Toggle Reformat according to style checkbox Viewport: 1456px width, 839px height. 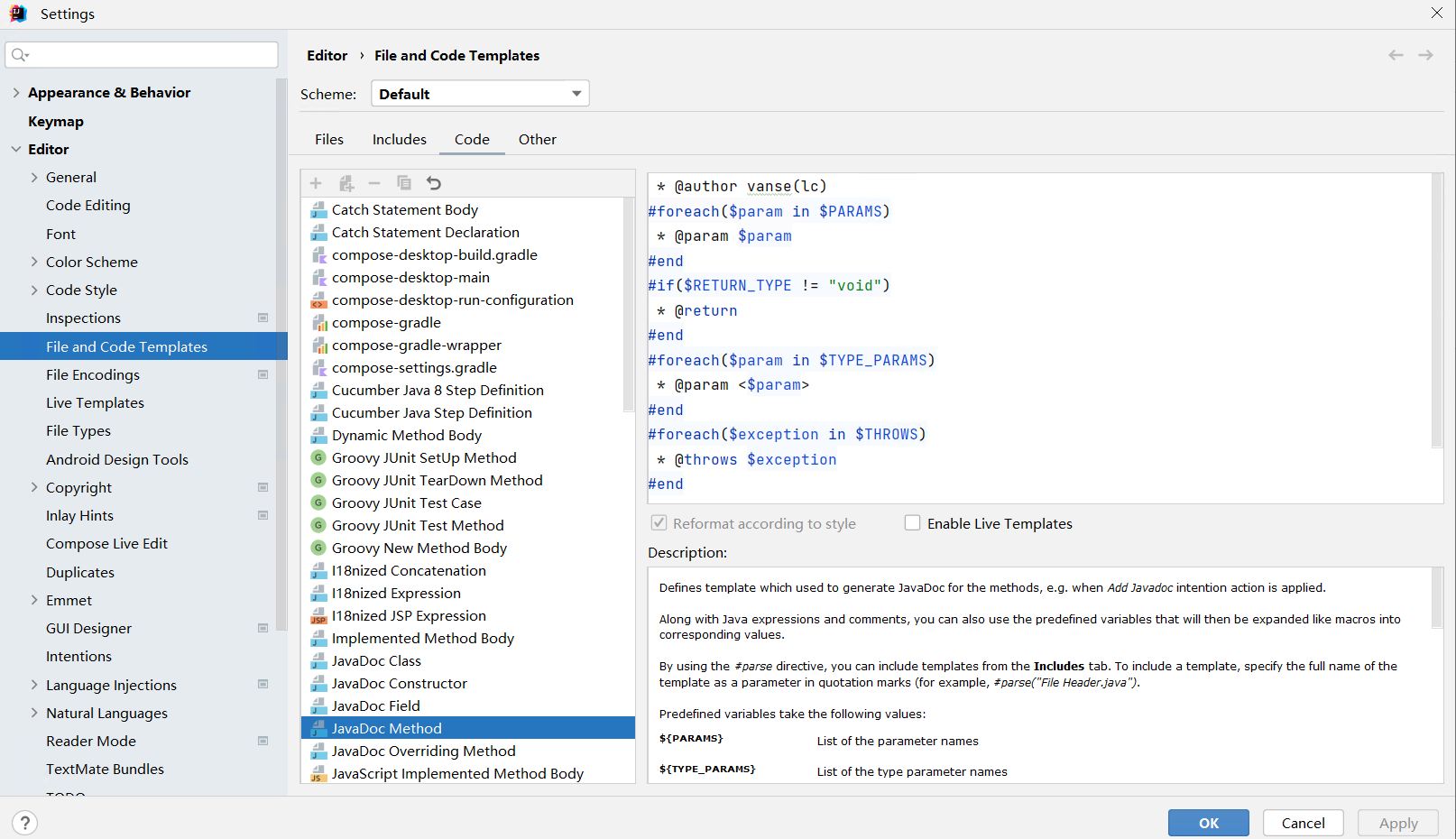[659, 523]
